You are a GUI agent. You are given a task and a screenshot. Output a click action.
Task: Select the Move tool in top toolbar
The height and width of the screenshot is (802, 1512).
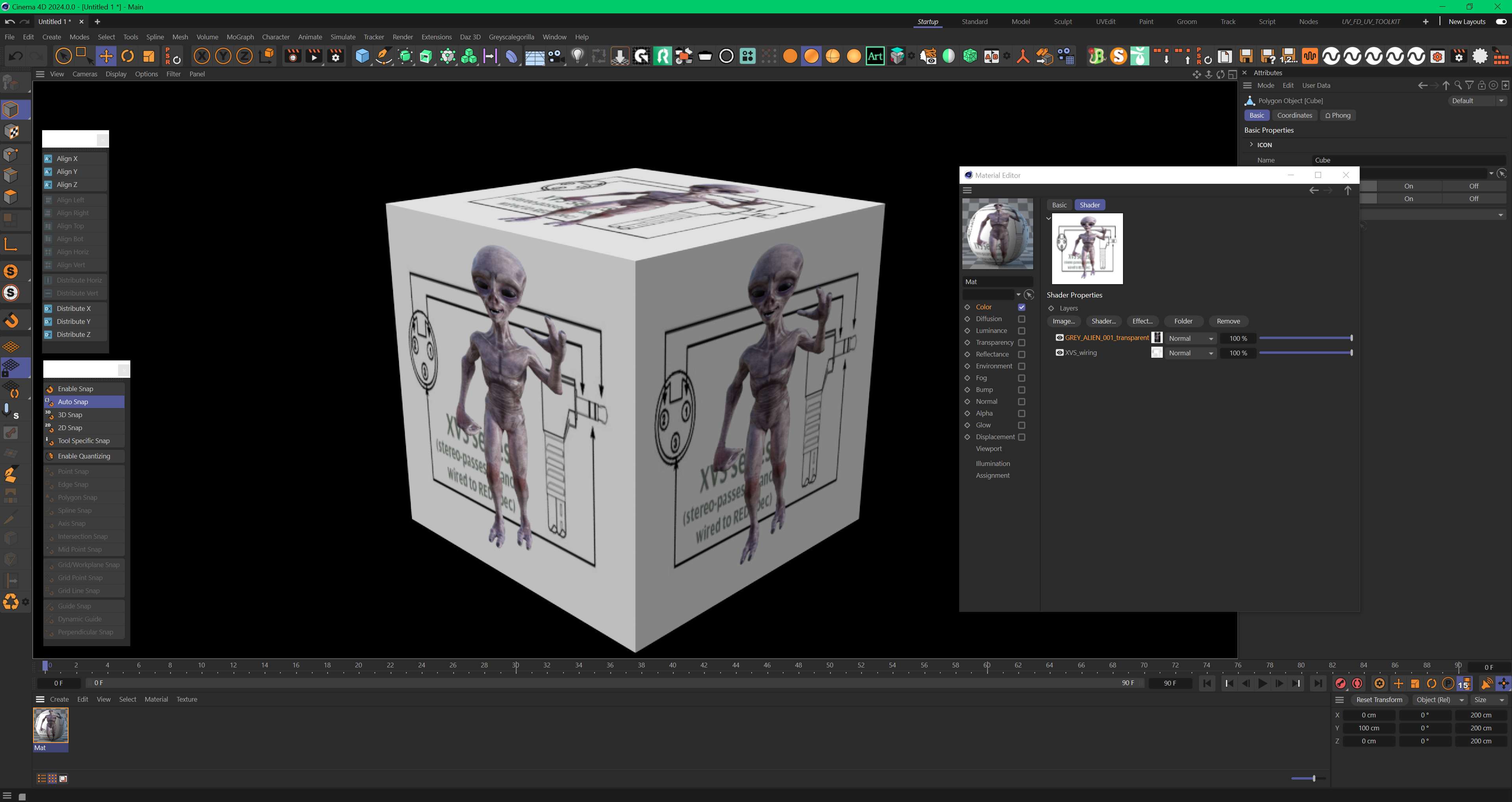point(106,56)
